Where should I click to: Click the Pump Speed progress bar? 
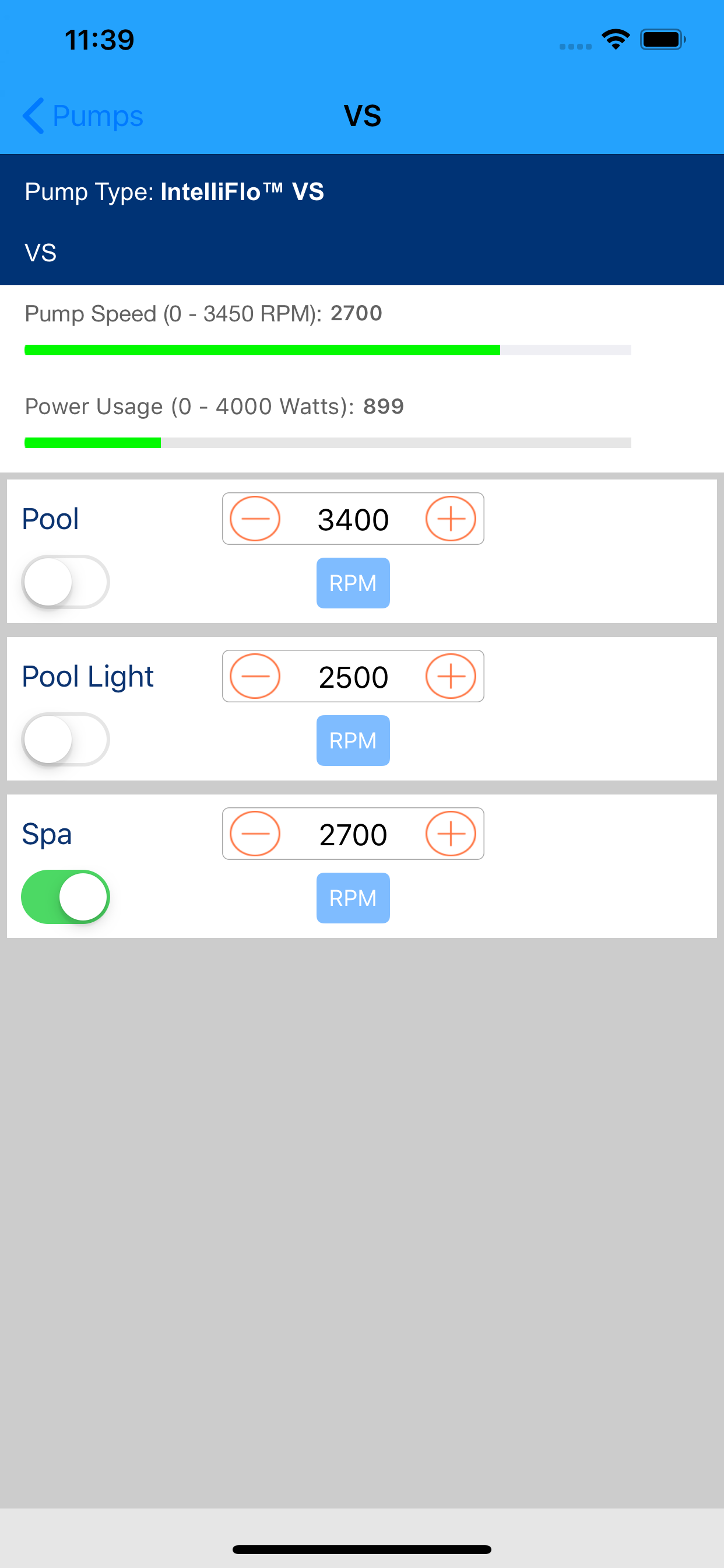click(328, 350)
